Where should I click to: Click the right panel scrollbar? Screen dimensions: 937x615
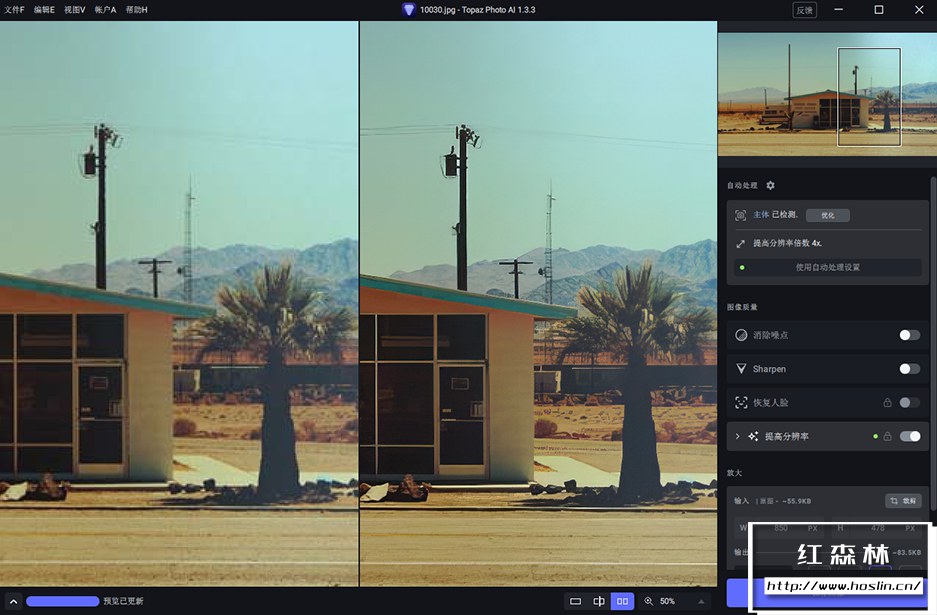(x=933, y=344)
